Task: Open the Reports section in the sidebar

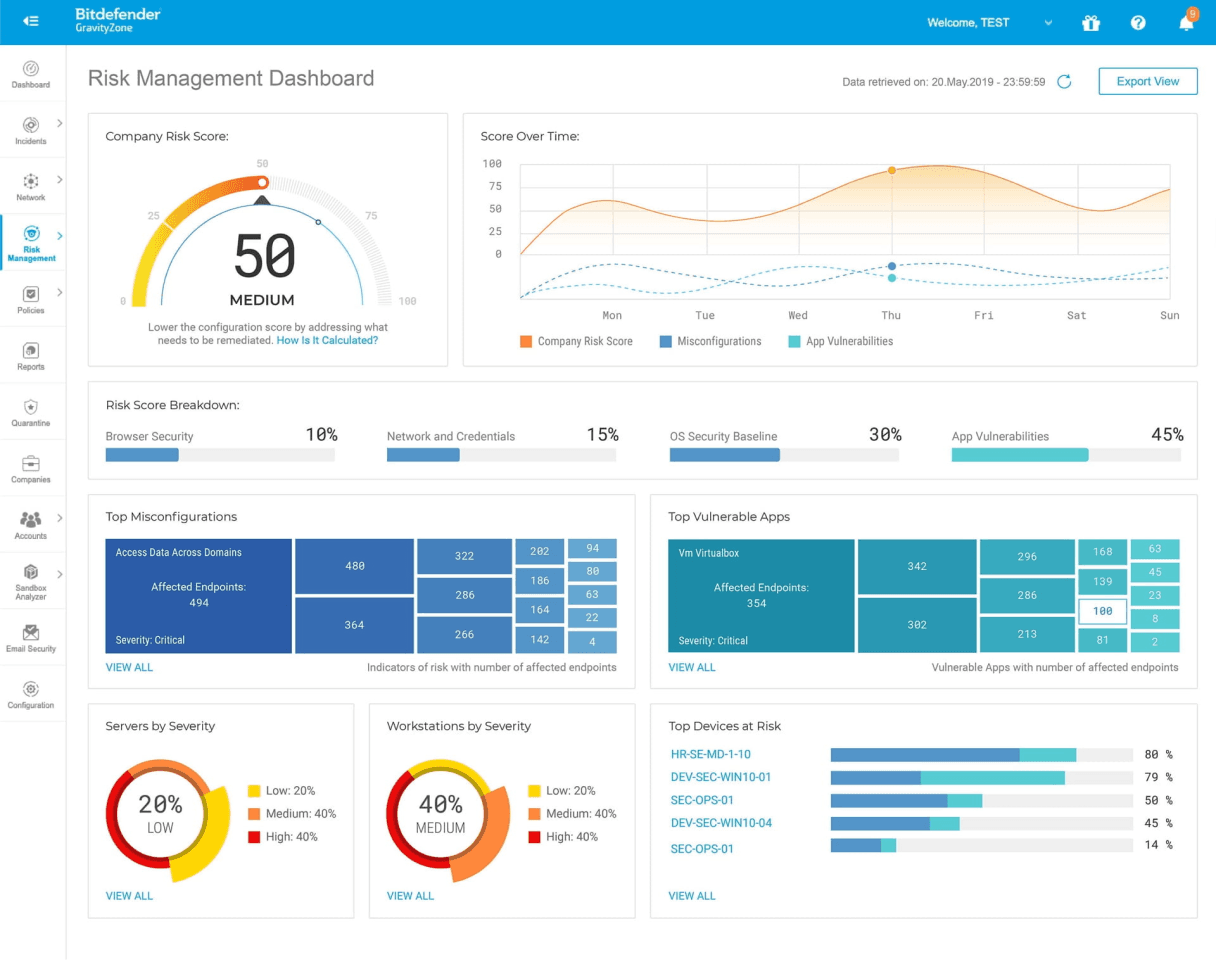Action: click(x=31, y=357)
